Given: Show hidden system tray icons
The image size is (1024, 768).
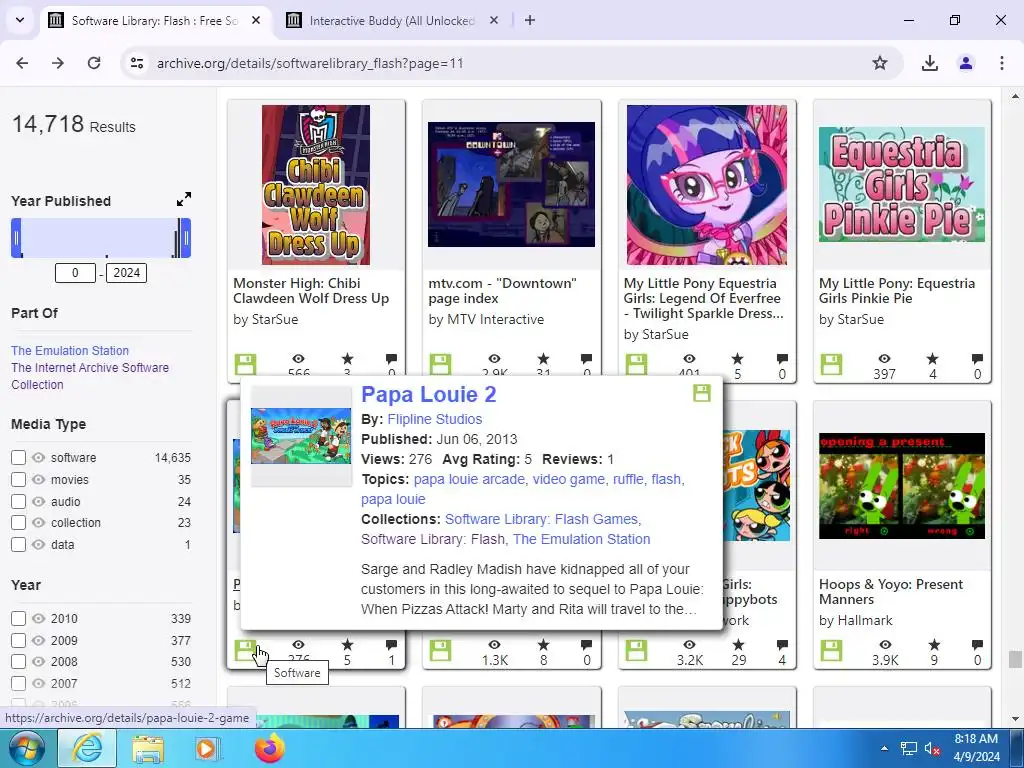Looking at the screenshot, I should [x=884, y=748].
